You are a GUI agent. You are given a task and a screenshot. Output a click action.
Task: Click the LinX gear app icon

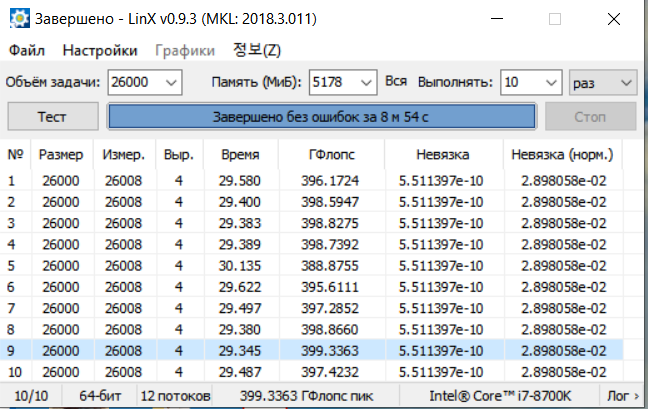pyautogui.click(x=19, y=19)
